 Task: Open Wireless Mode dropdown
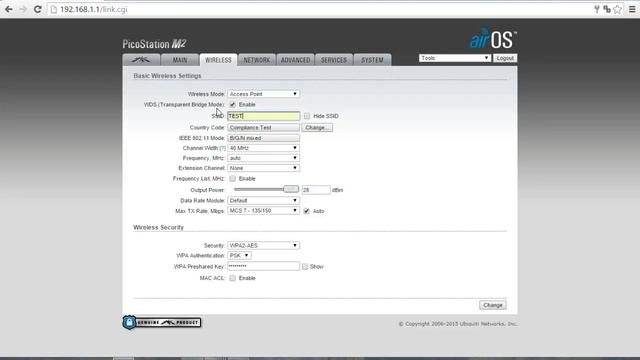coord(263,94)
